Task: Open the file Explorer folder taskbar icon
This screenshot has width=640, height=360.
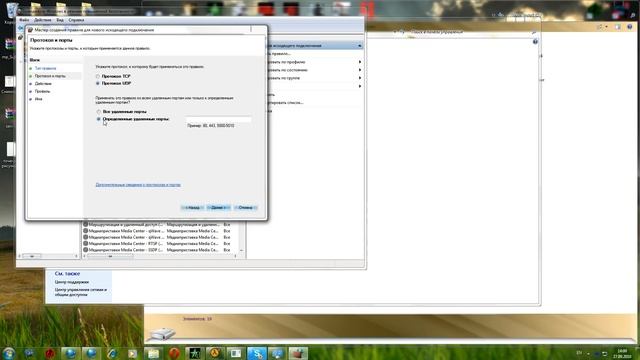Action: click(x=153, y=353)
